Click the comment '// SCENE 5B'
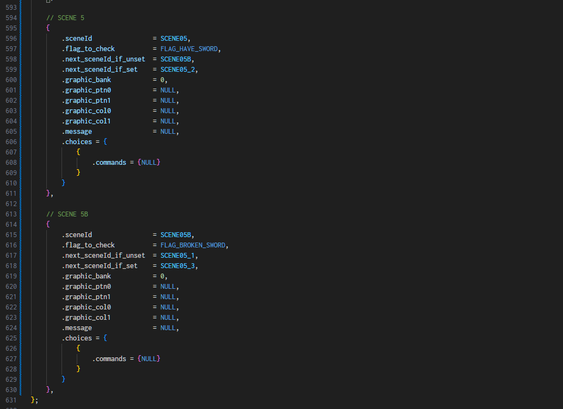 point(67,214)
